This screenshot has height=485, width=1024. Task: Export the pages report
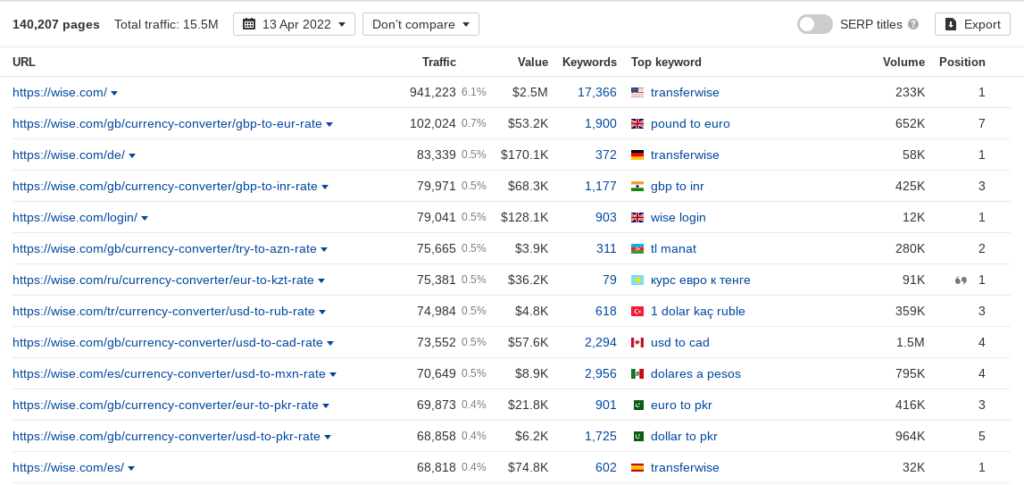pyautogui.click(x=972, y=24)
